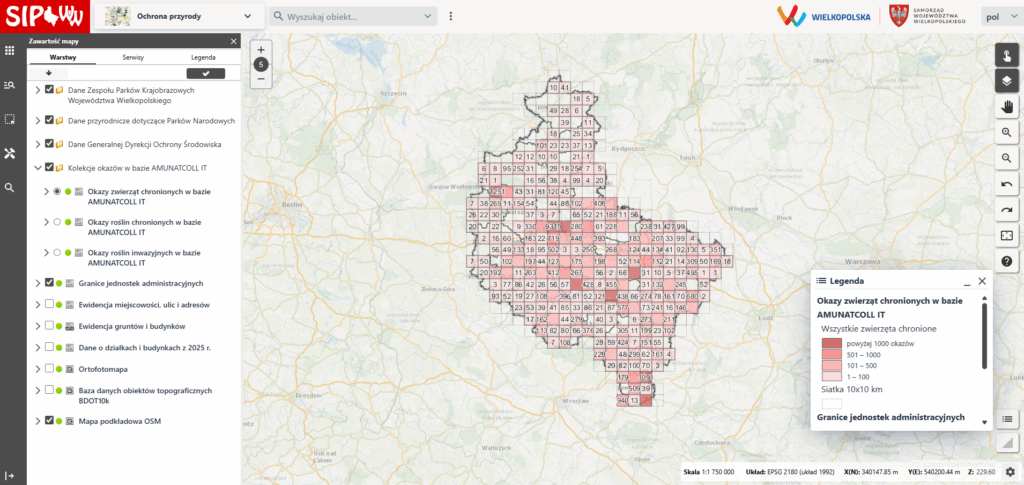Open the Ochrona przyrody map dropdown
This screenshot has height=485, width=1024.
180,17
